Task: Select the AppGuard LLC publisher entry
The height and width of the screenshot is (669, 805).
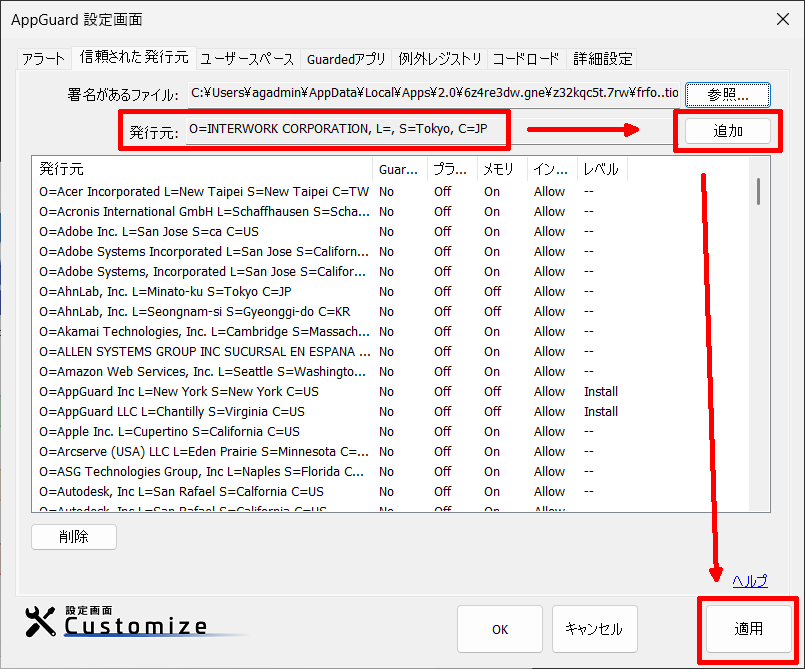Action: [205, 411]
